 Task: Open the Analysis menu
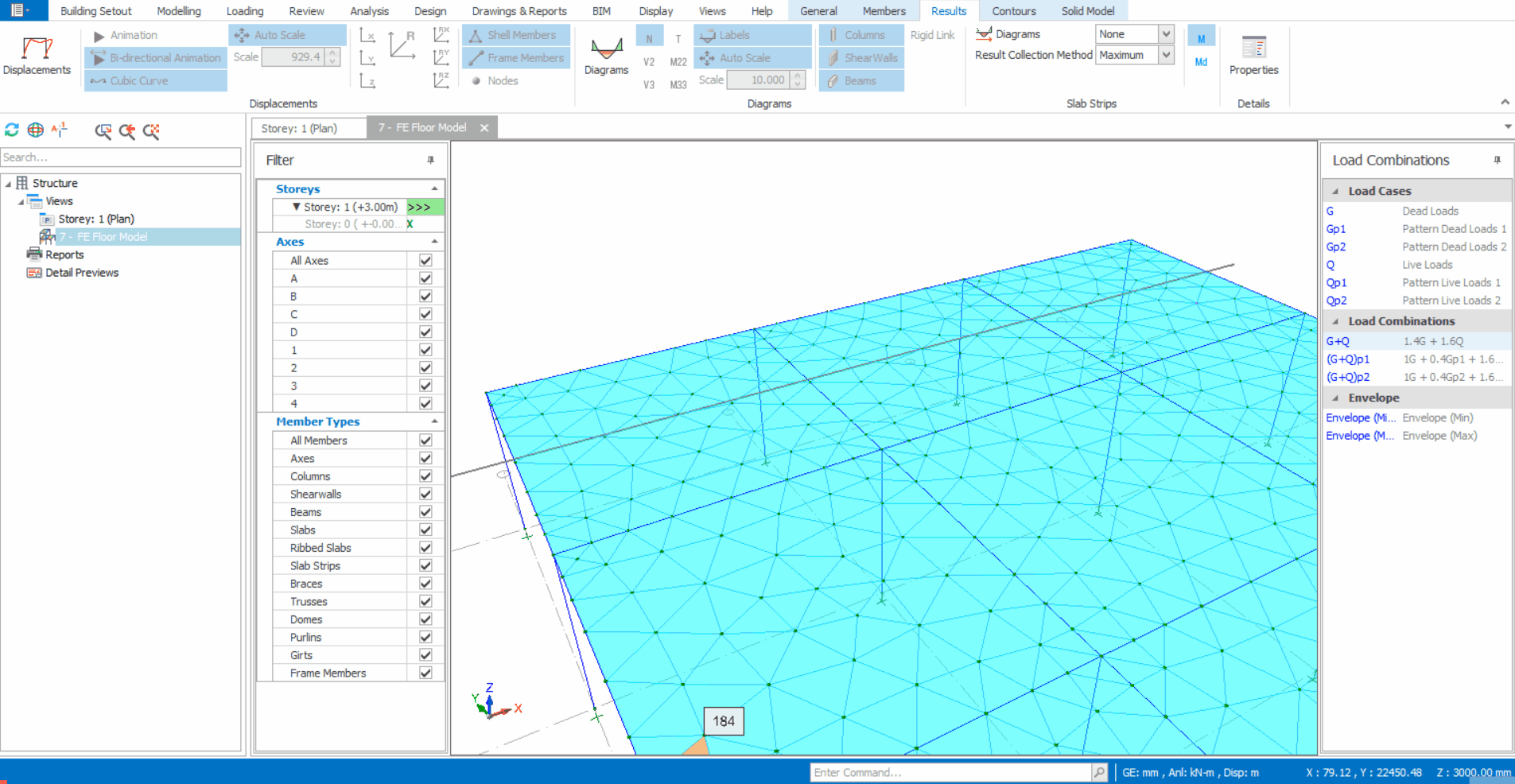pos(369,11)
